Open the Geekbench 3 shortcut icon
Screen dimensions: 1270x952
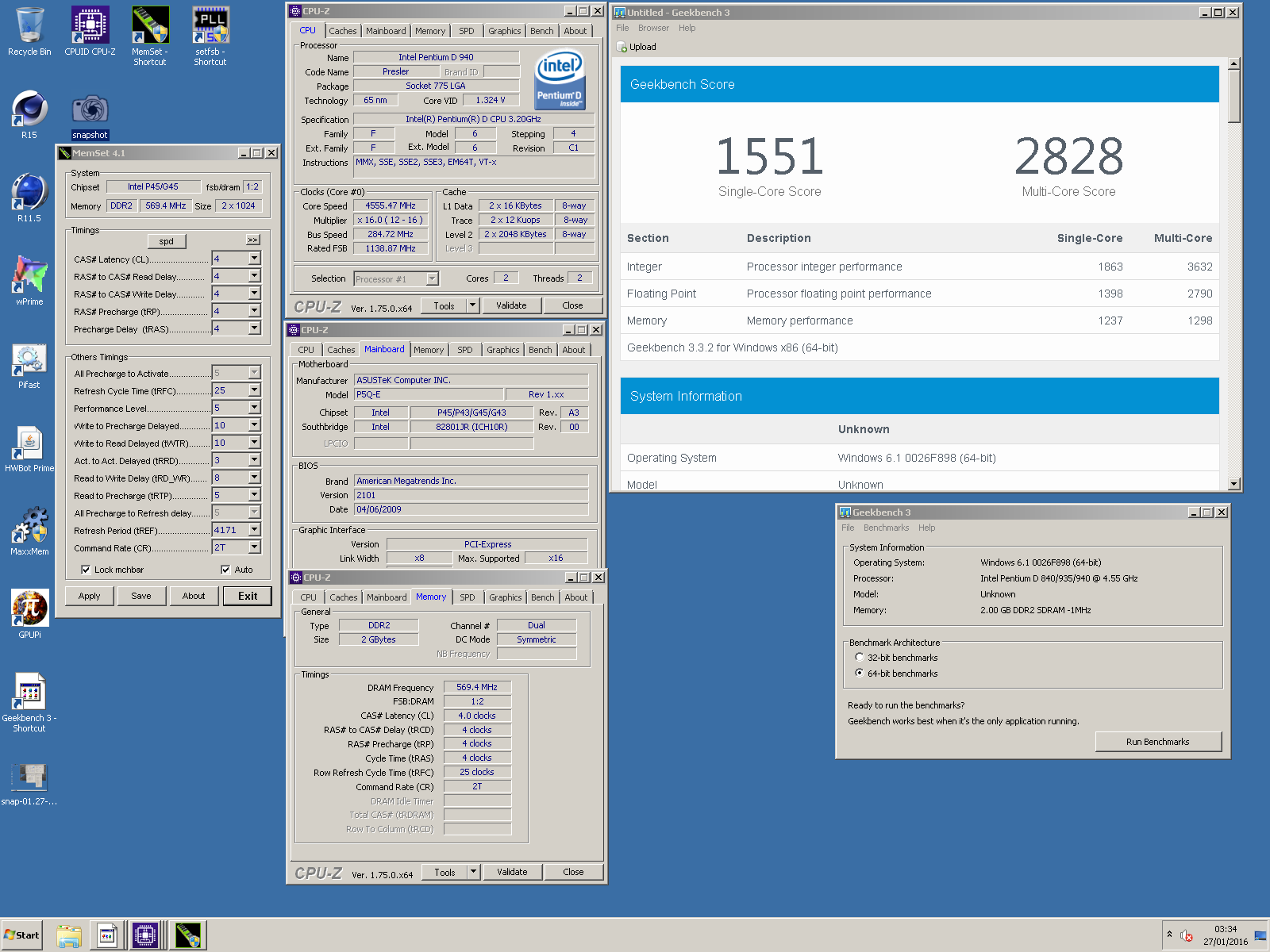(x=29, y=703)
